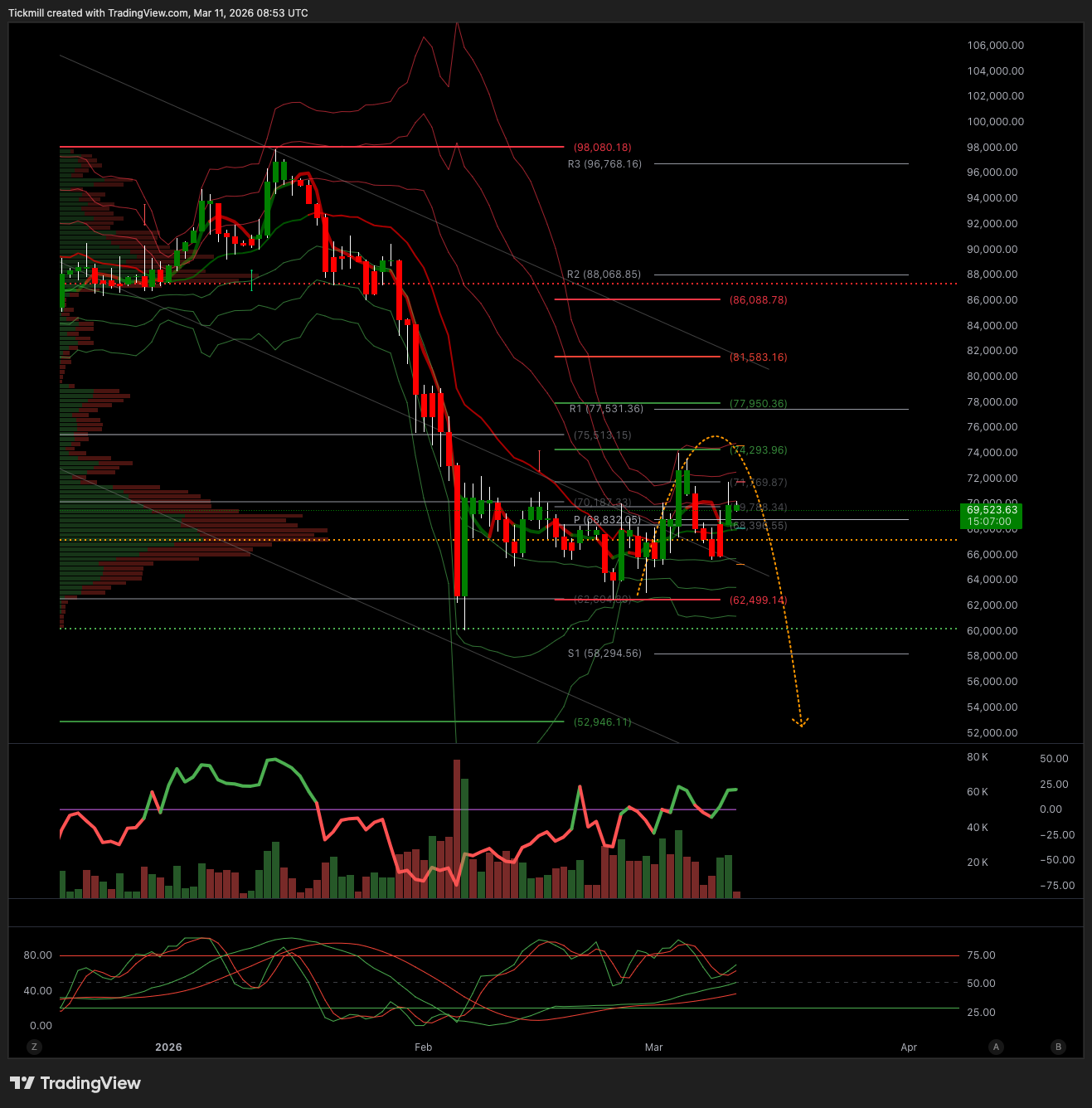
Task: Click the Feb label on time axis
Action: click(x=424, y=1047)
